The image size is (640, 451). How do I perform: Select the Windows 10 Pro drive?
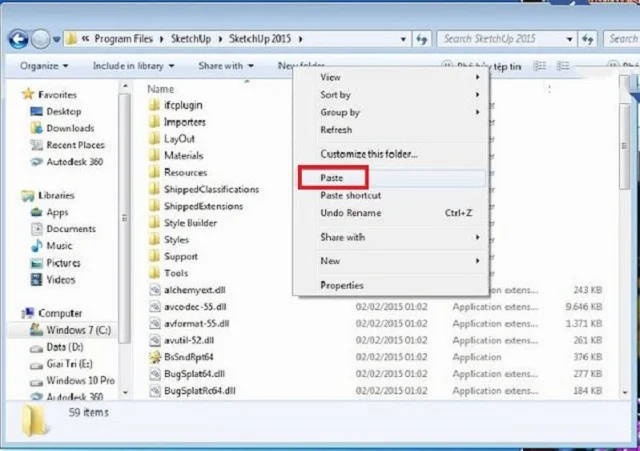coord(80,380)
